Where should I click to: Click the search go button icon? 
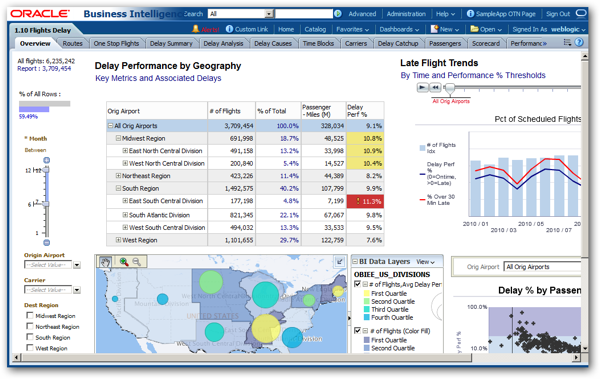338,14
